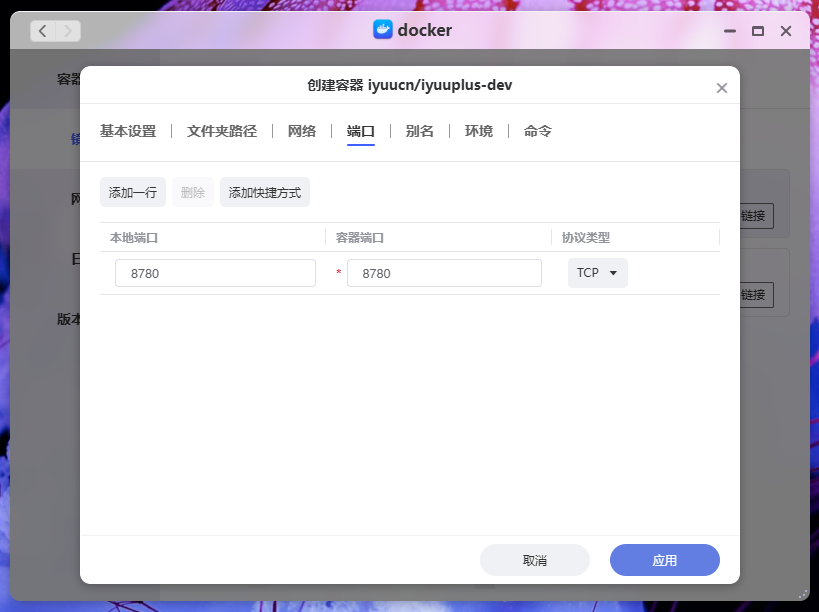Expand the TCP protocol type dropdown
819x612 pixels.
click(597, 273)
